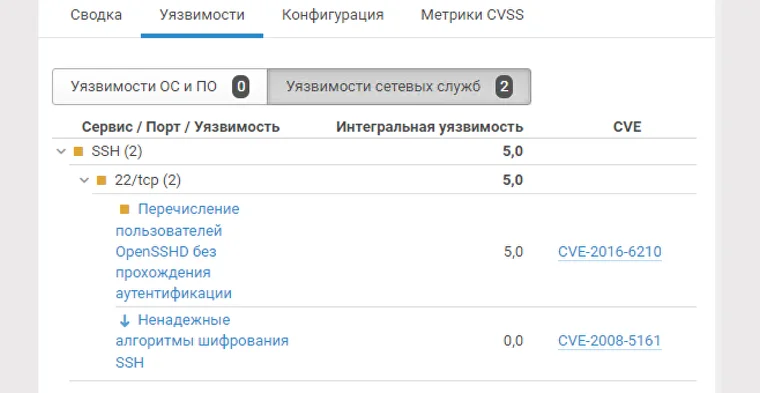
Task: Open the CVE-2016-6210 link
Action: click(610, 252)
